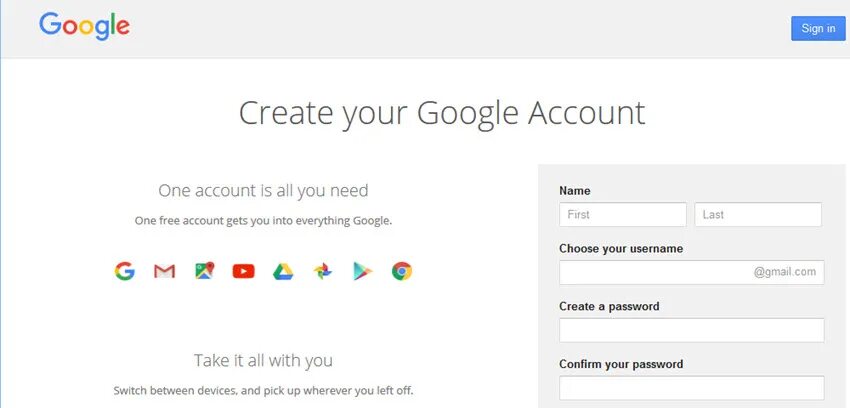
Task: Click the Confirm your password field
Action: click(692, 388)
